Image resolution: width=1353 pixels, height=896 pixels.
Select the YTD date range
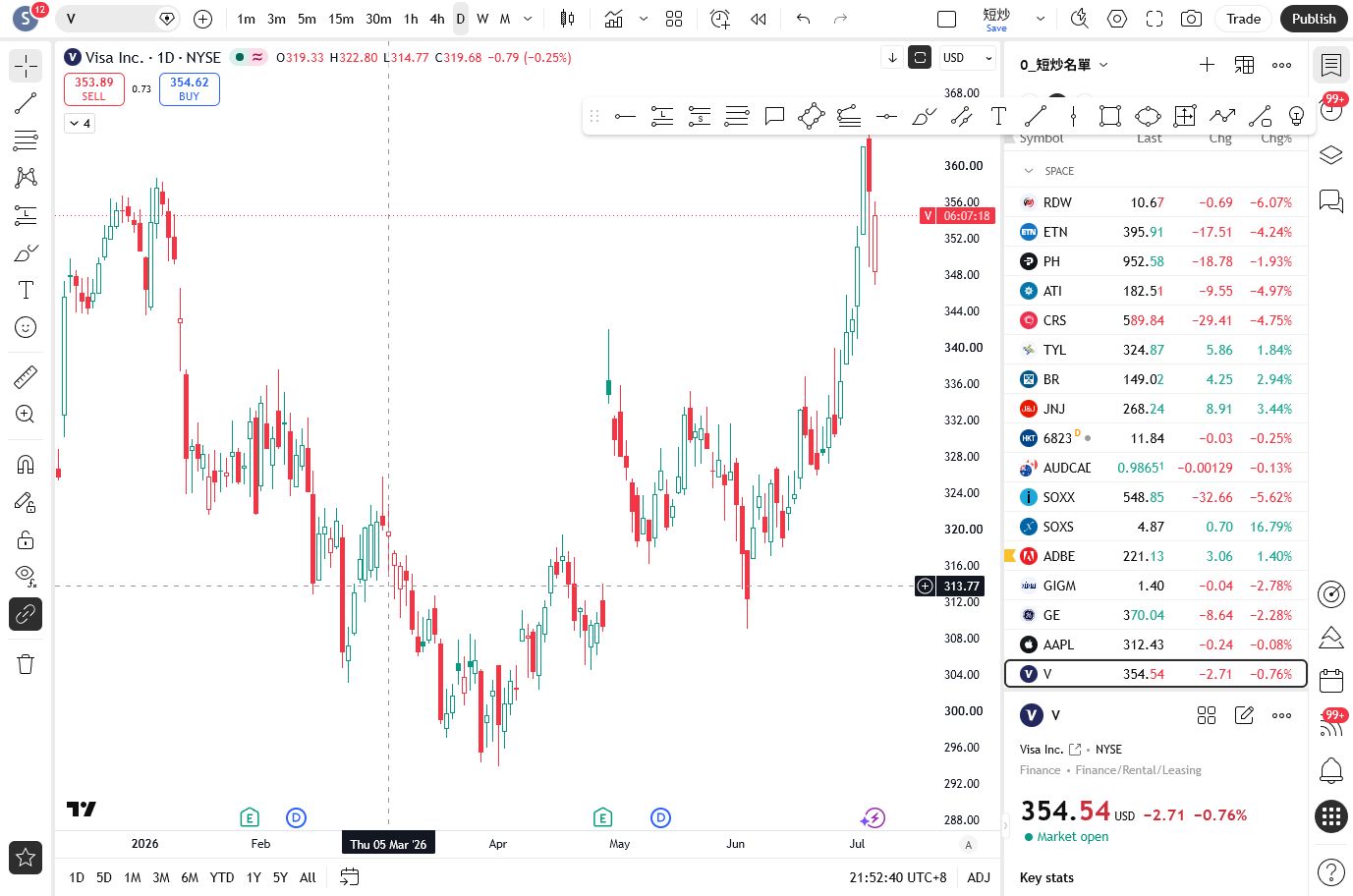pos(222,877)
